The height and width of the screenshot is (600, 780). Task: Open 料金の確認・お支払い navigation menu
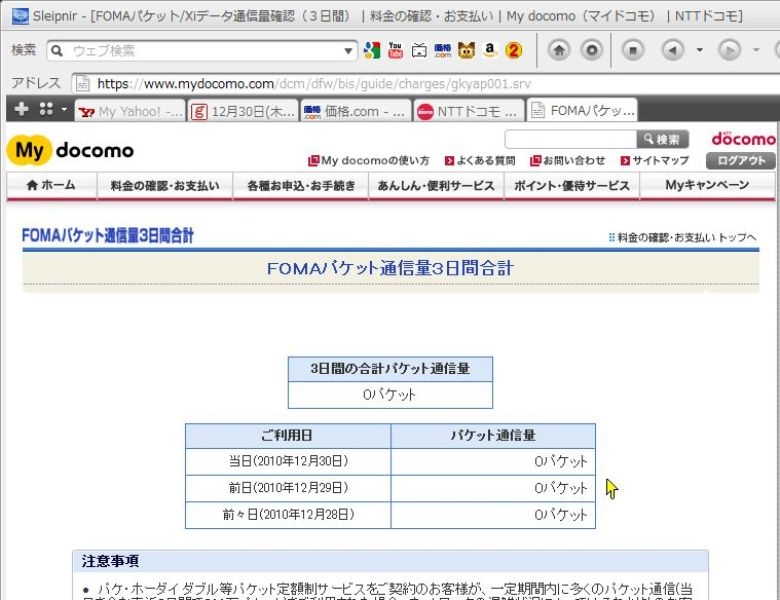point(165,186)
